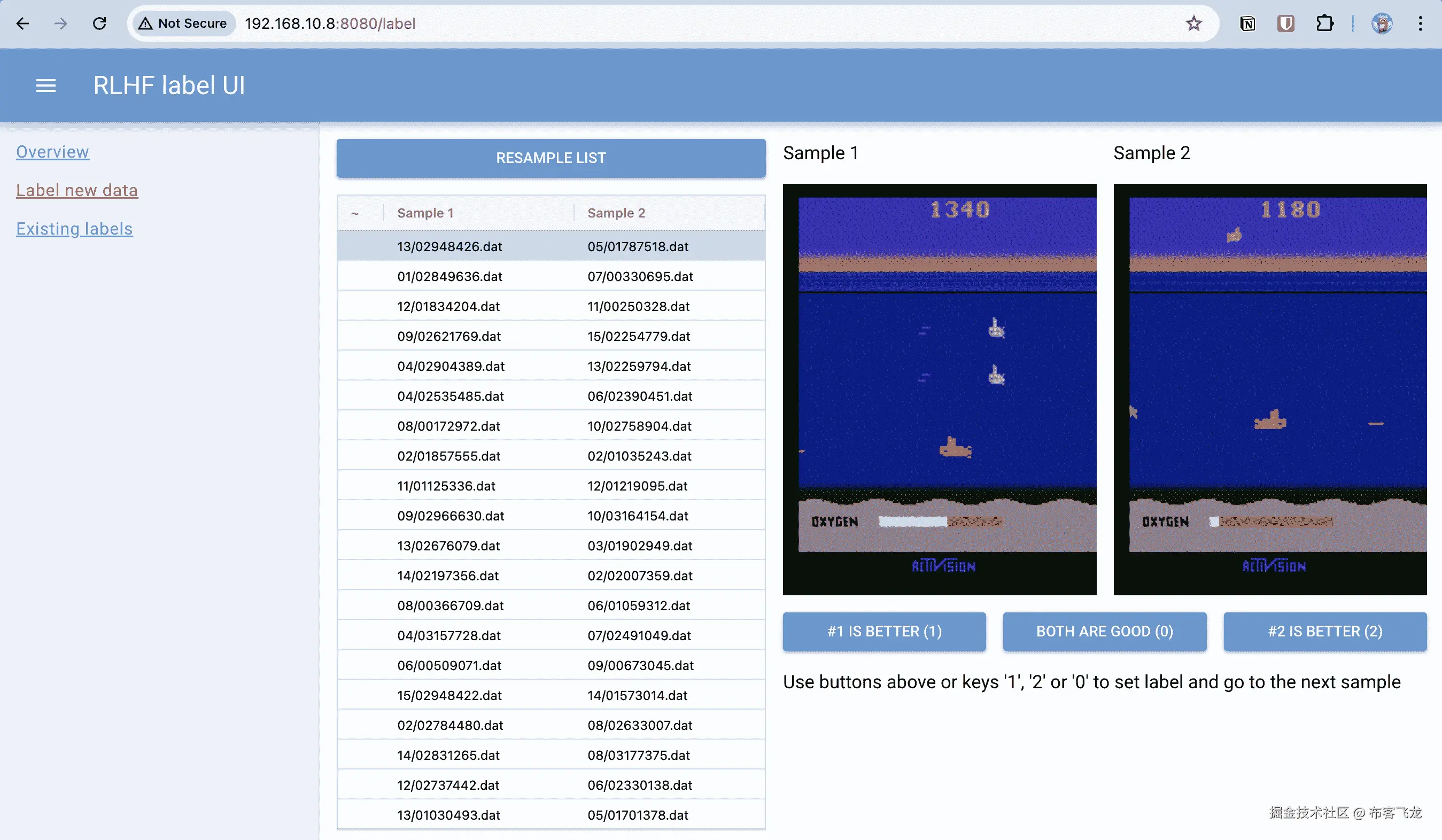
Task: Click the uBlock shield extension icon
Action: point(1285,24)
